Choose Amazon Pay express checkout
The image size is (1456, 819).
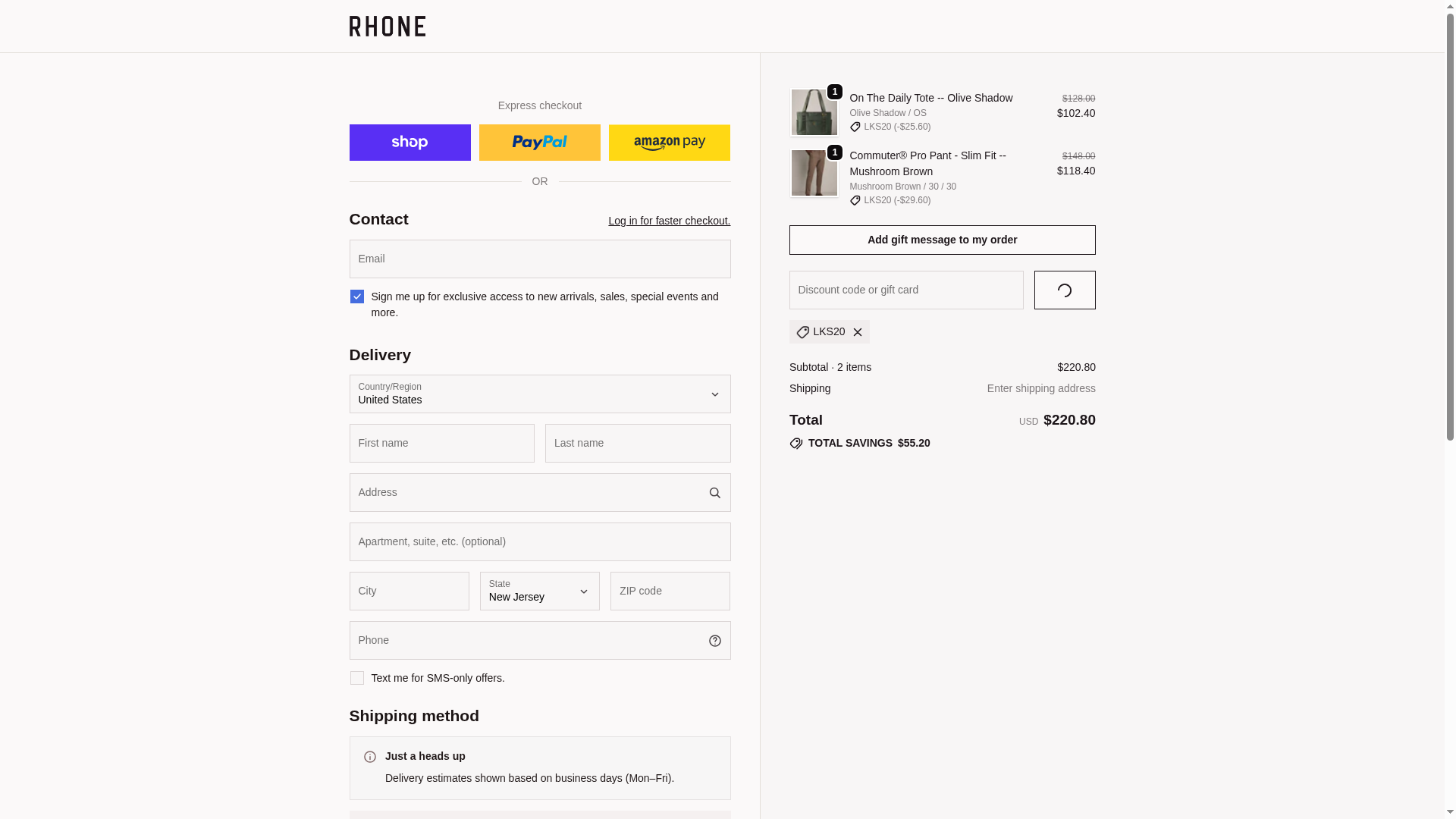(x=669, y=143)
